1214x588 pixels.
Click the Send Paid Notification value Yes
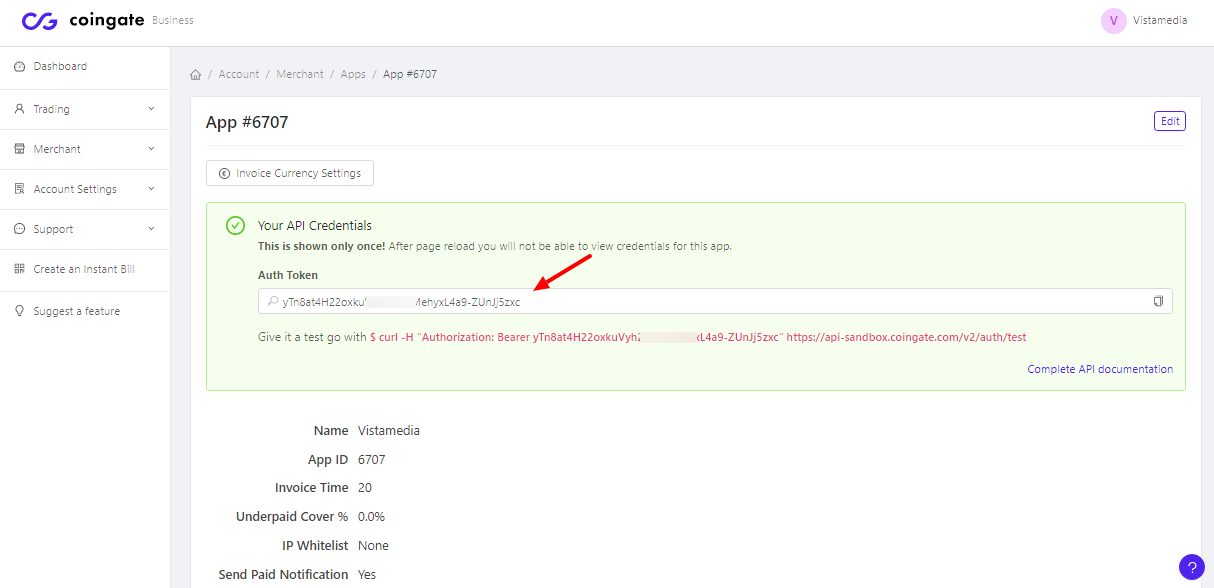[x=367, y=575]
